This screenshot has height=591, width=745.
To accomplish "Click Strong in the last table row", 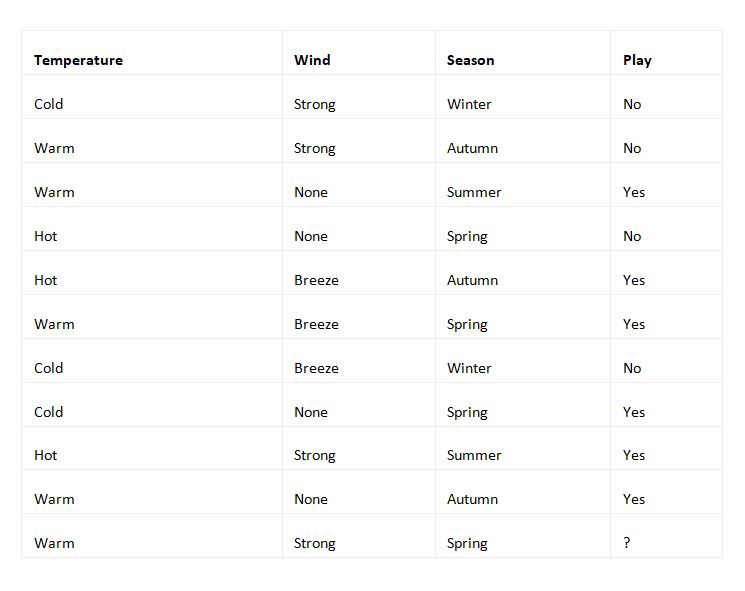I will [x=314, y=543].
